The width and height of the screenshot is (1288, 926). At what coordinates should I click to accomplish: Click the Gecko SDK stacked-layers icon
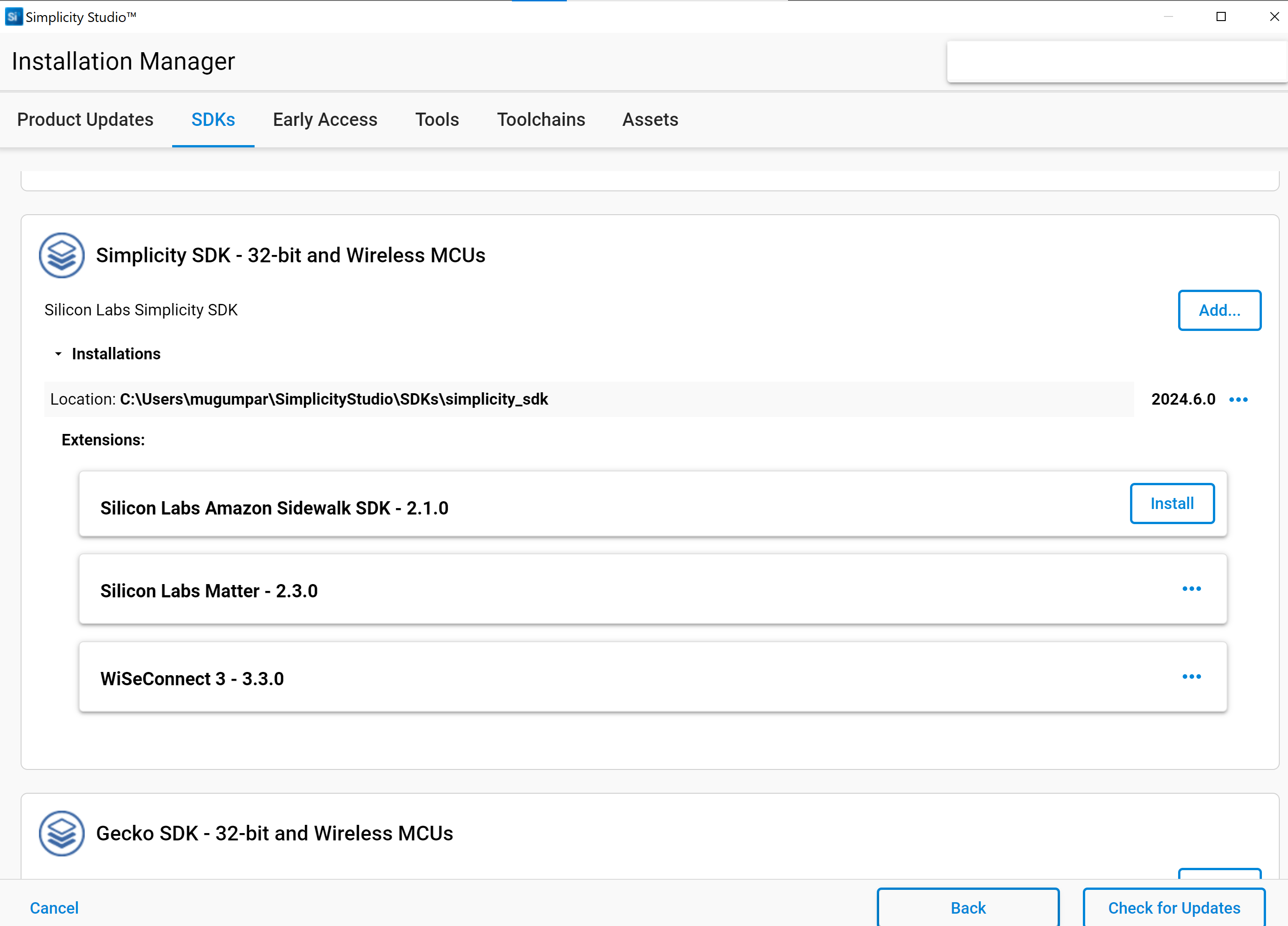(x=61, y=833)
